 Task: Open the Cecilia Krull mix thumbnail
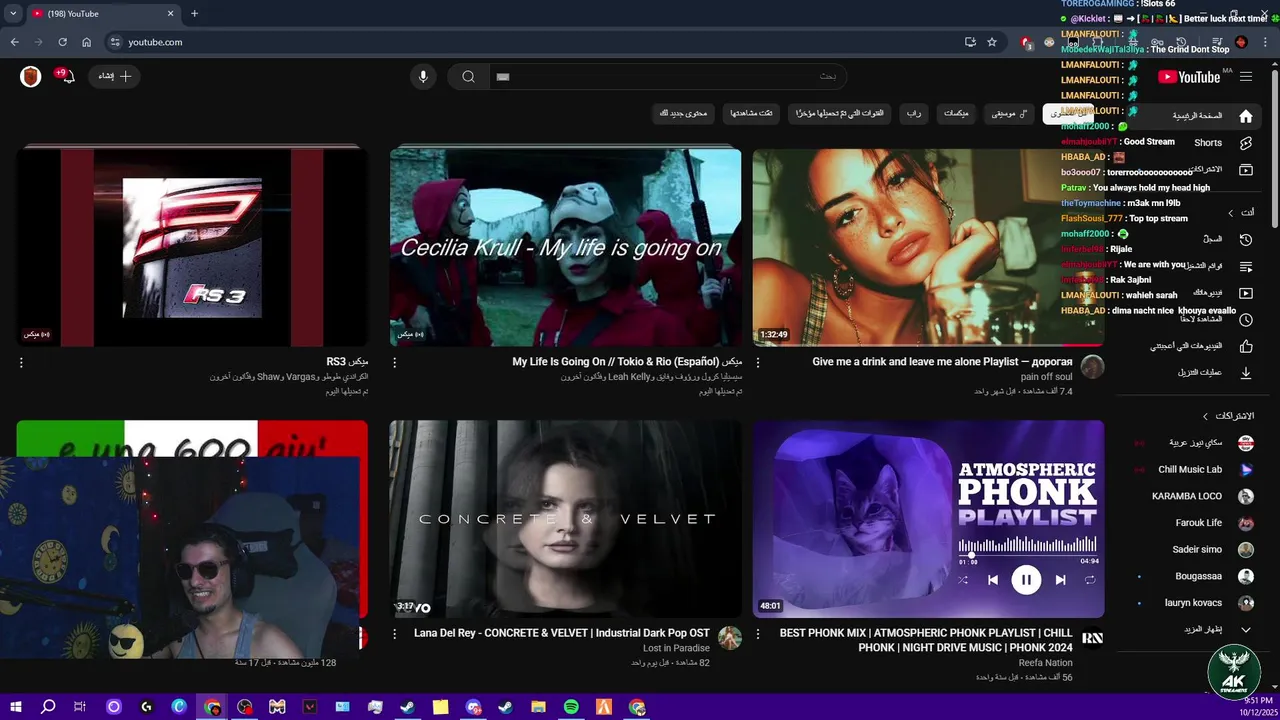[x=565, y=247]
